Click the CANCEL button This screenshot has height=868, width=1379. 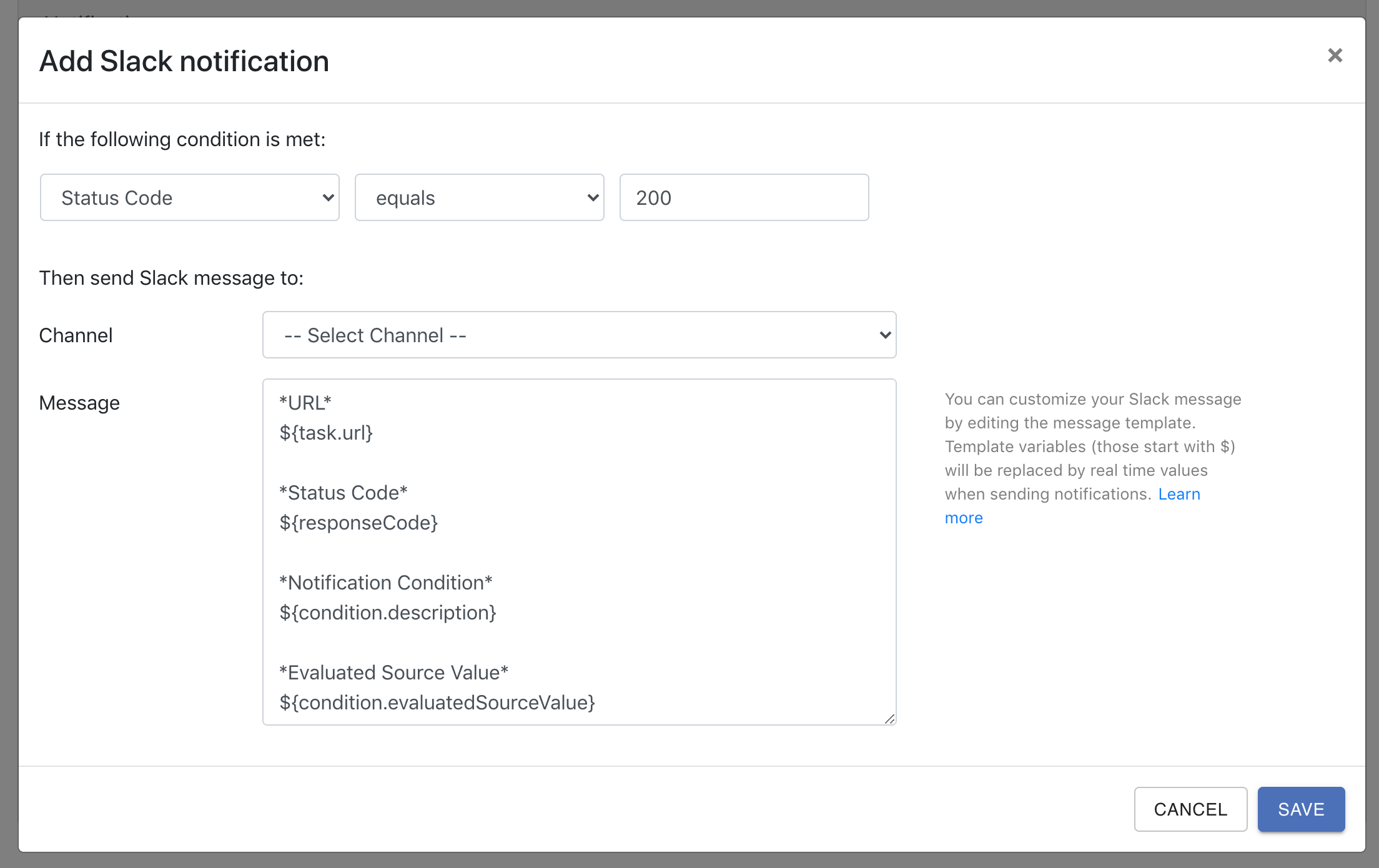pos(1190,809)
